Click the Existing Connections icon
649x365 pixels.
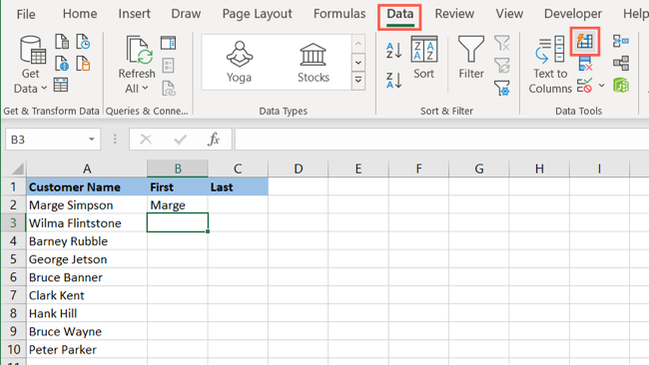coord(83,64)
